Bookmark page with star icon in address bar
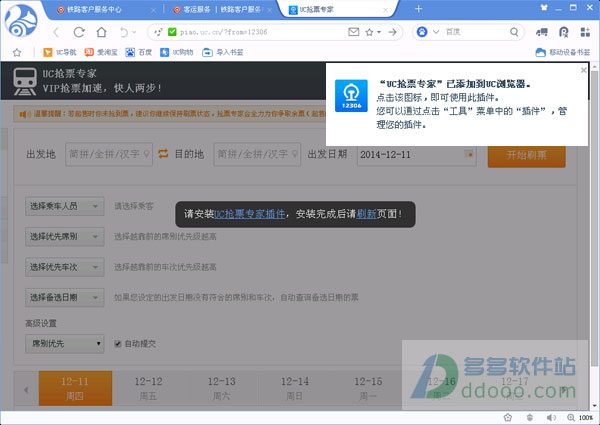This screenshot has height=425, width=600. pos(369,32)
